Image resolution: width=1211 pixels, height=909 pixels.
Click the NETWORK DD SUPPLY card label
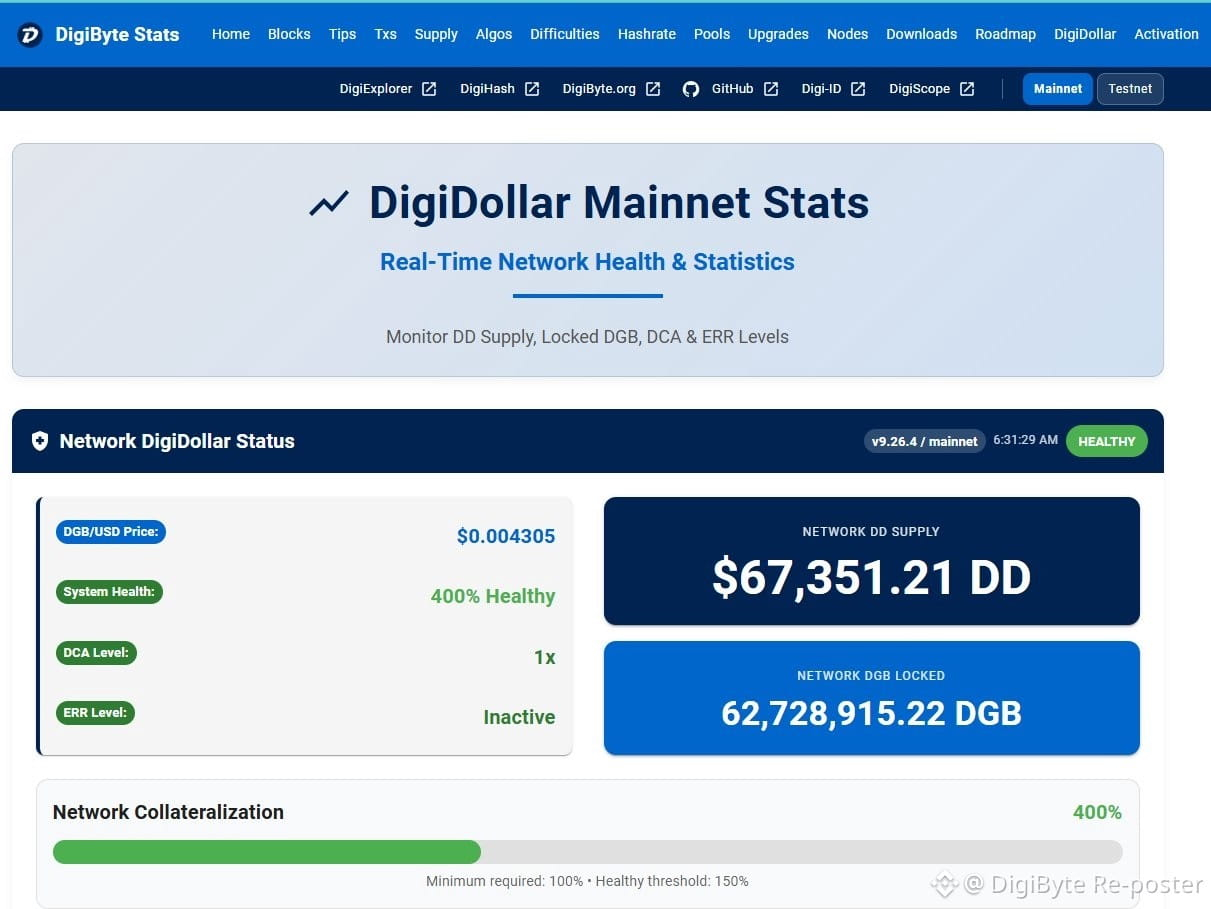coord(871,532)
